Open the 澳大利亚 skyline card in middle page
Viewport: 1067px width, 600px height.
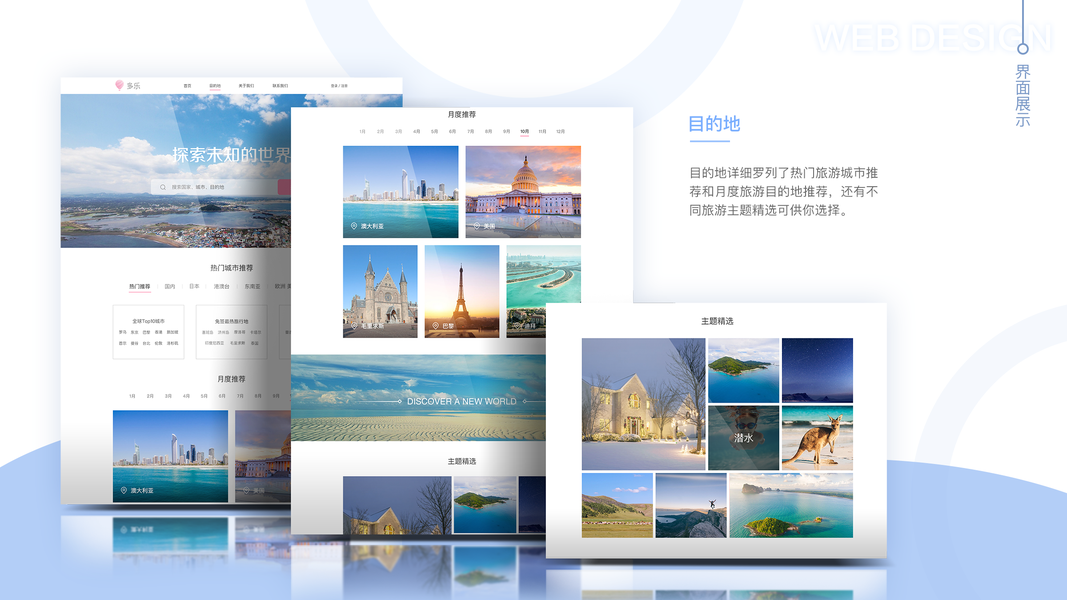click(401, 192)
